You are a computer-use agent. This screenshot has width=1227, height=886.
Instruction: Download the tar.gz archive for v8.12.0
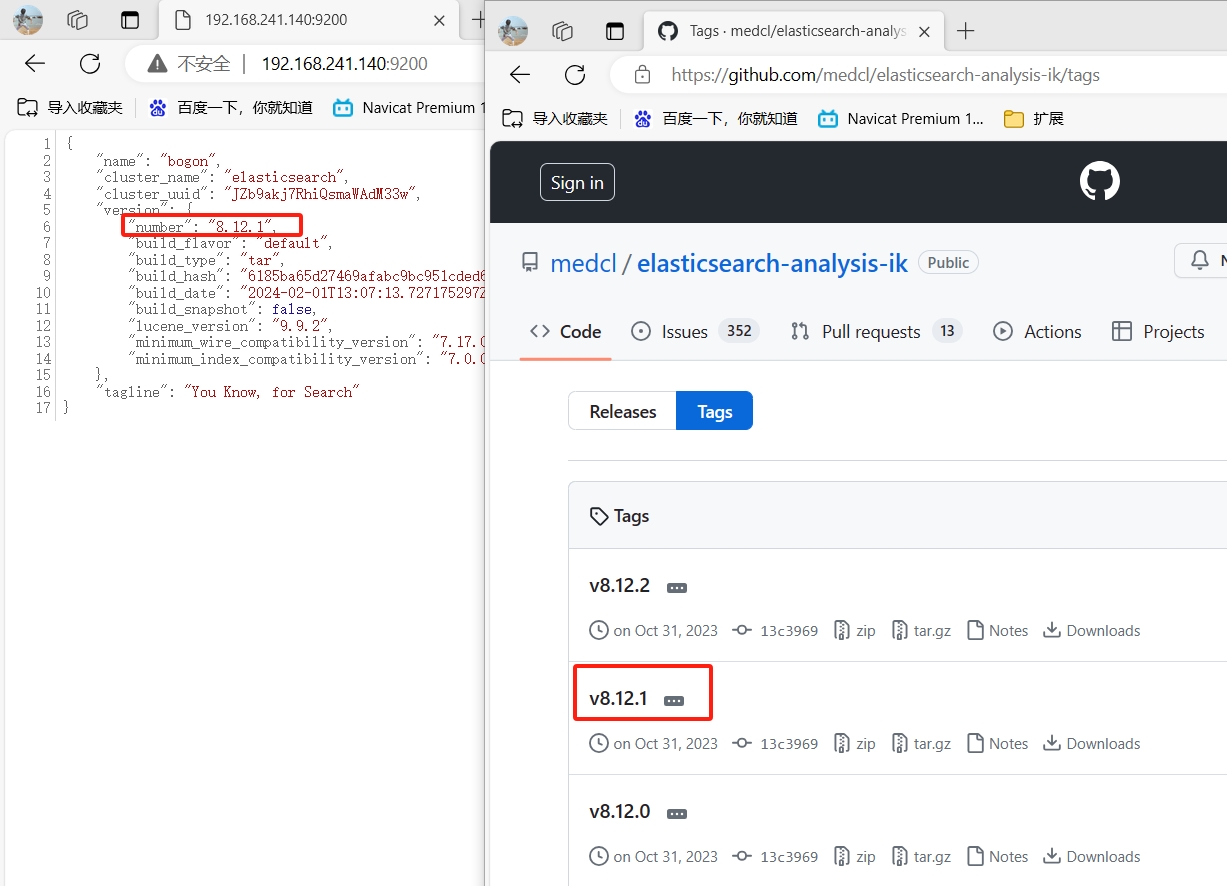pos(921,857)
